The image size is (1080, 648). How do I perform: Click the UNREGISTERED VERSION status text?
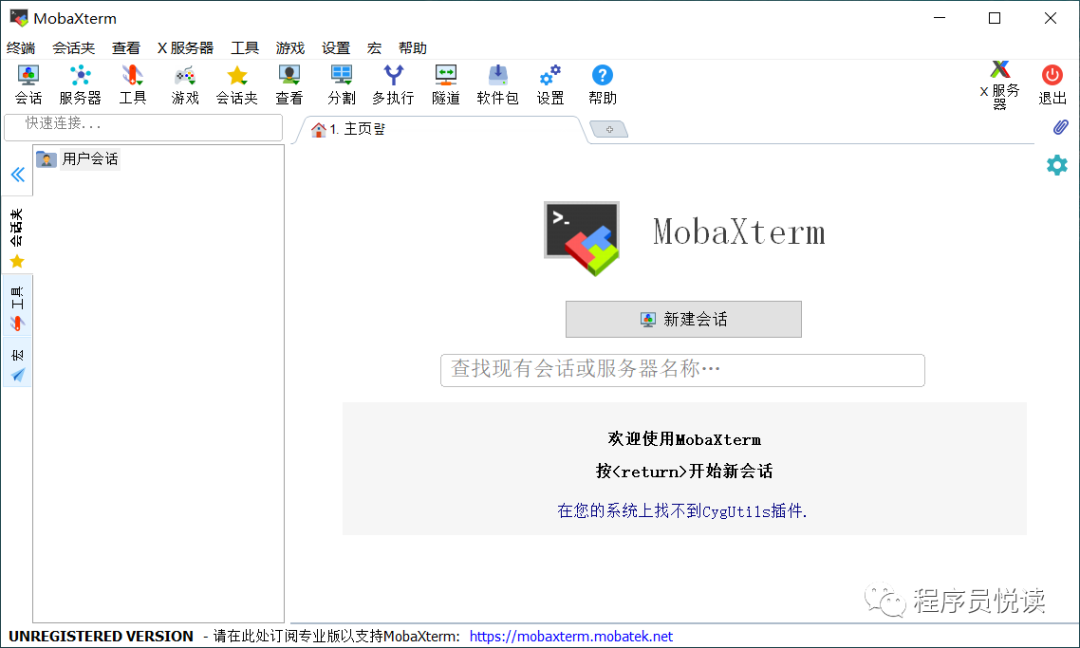coord(101,636)
